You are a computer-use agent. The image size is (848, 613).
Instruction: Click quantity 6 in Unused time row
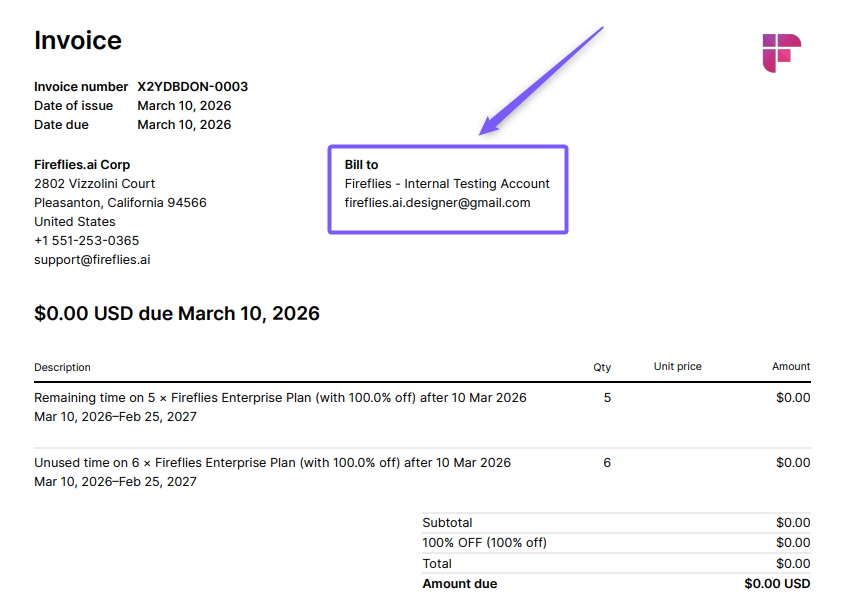click(607, 463)
